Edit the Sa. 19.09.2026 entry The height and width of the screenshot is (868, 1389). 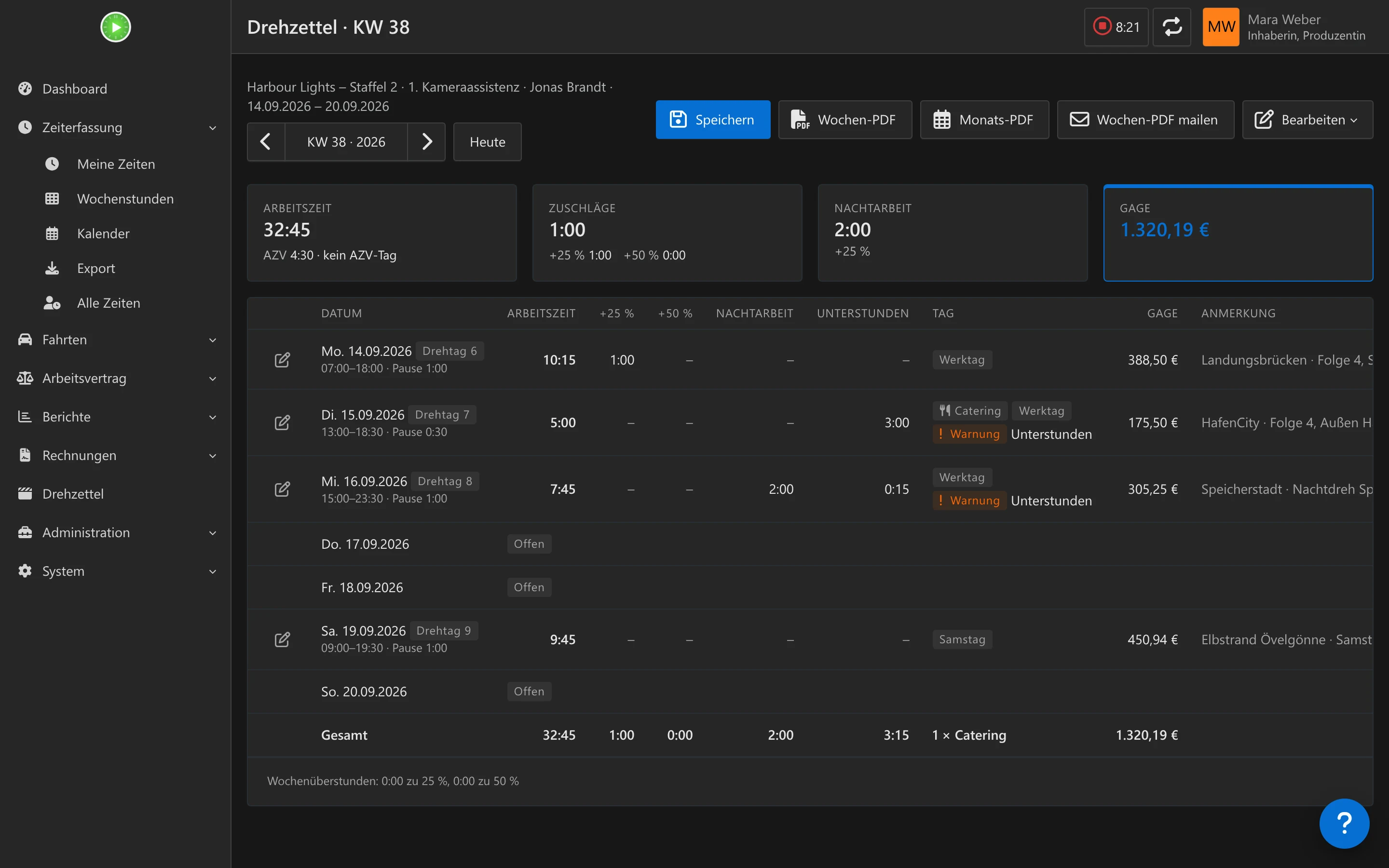(282, 639)
